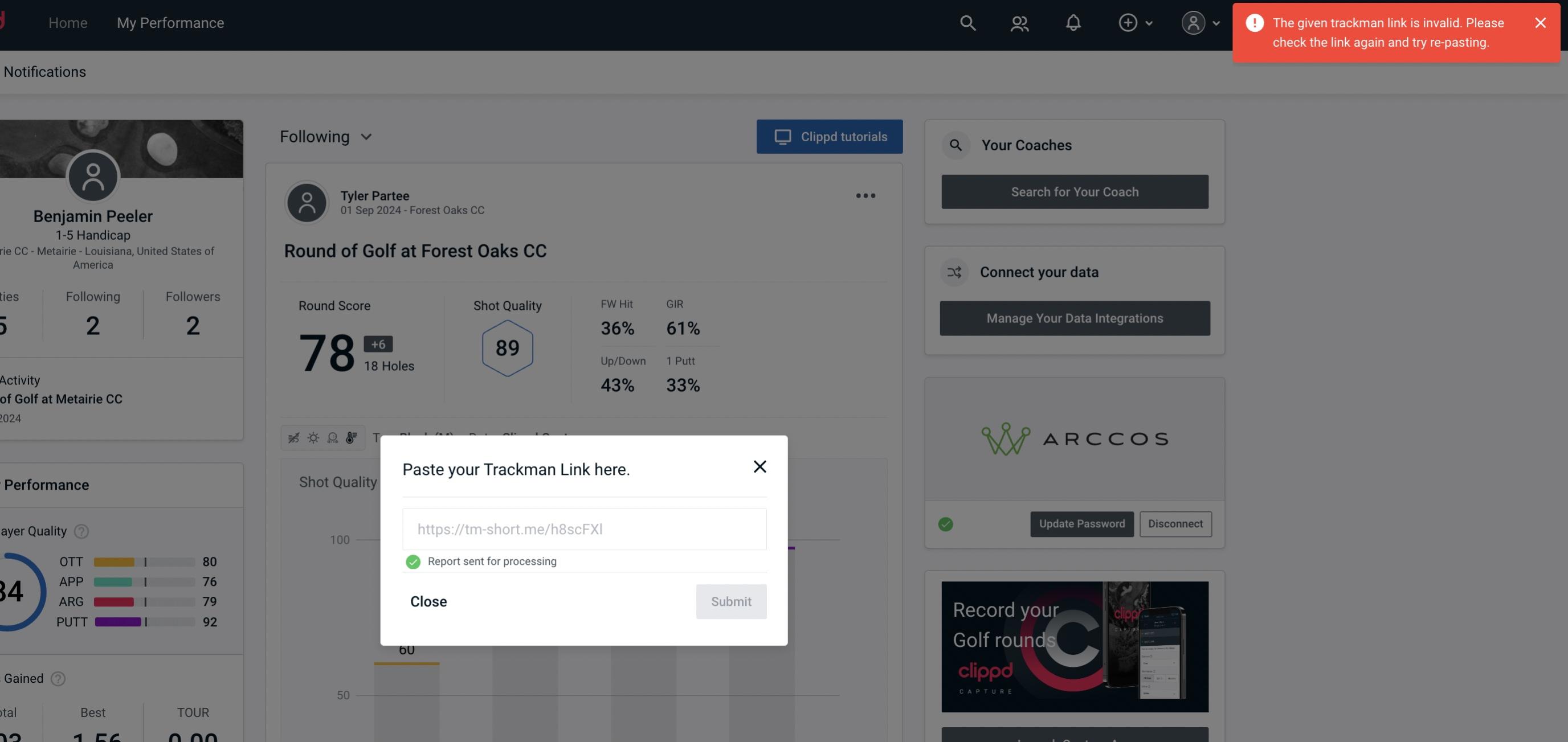1568x742 pixels.
Task: Click the Search for Your Coach button
Action: [x=1075, y=191]
